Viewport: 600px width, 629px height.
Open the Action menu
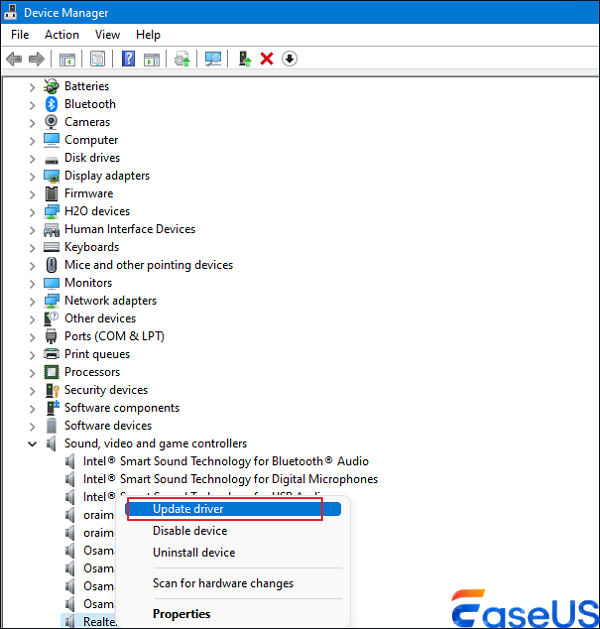click(x=62, y=35)
